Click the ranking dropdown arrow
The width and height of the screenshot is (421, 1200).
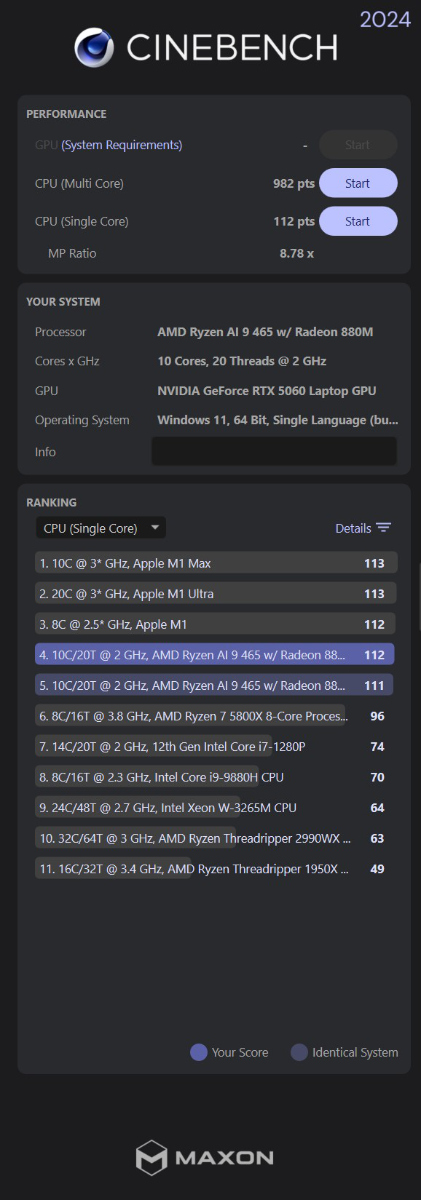point(155,528)
